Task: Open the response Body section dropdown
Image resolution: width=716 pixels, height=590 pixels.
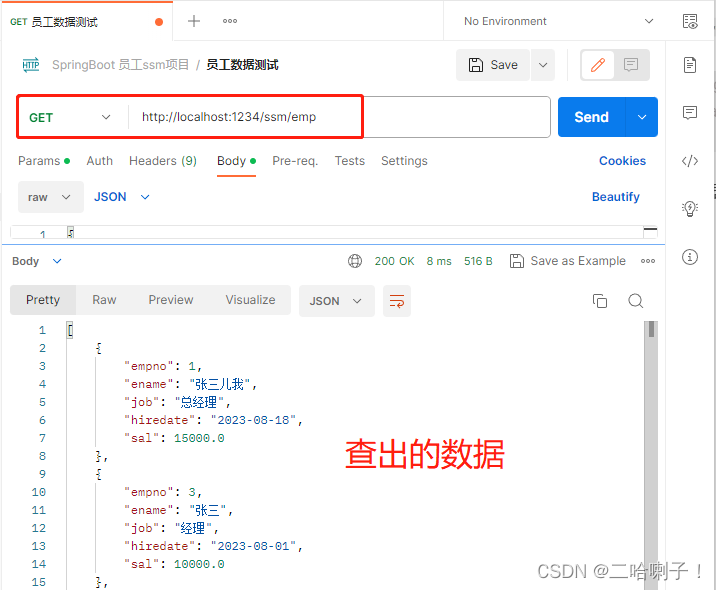Action: click(37, 261)
